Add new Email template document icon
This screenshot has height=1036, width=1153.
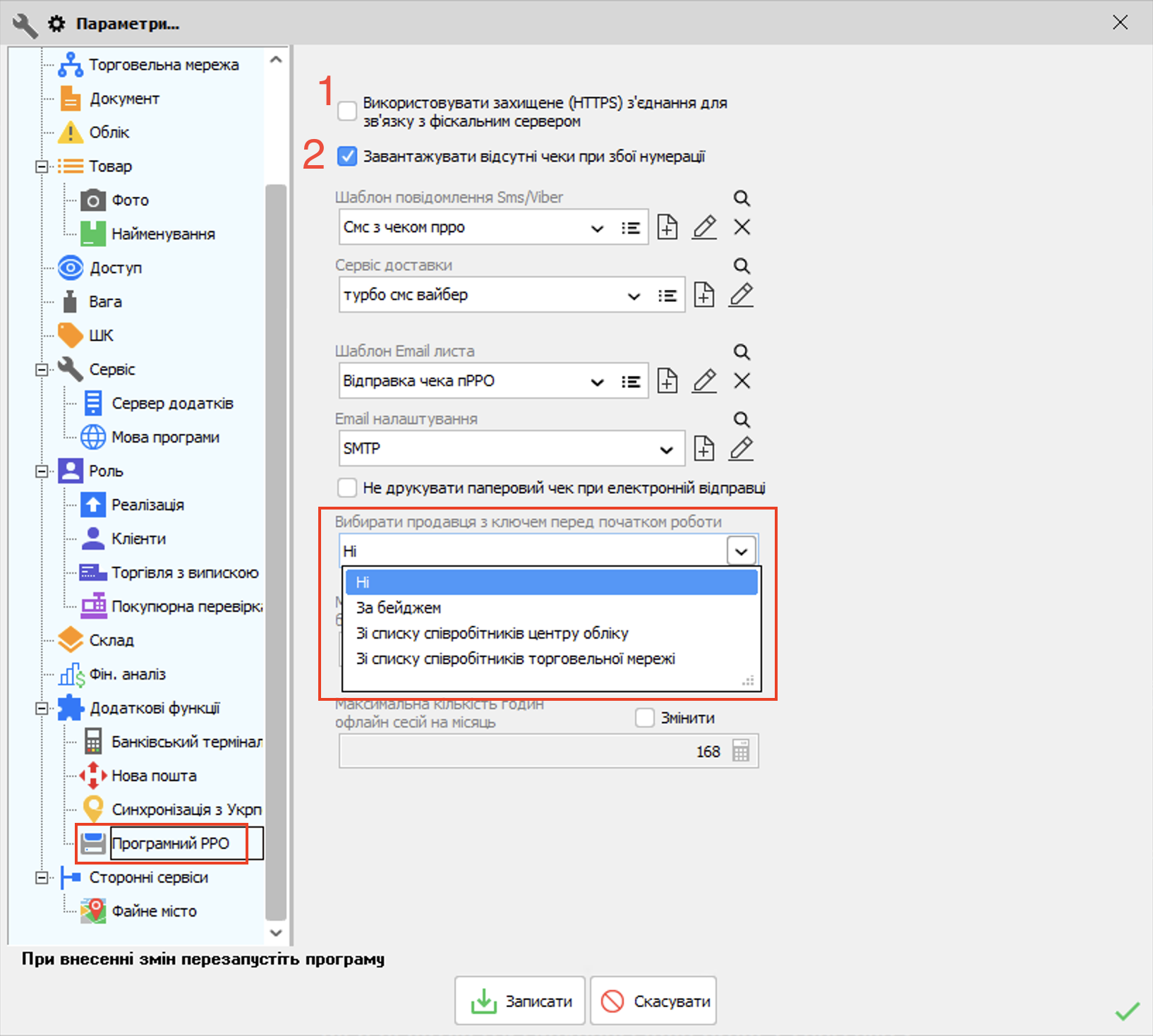tap(667, 381)
